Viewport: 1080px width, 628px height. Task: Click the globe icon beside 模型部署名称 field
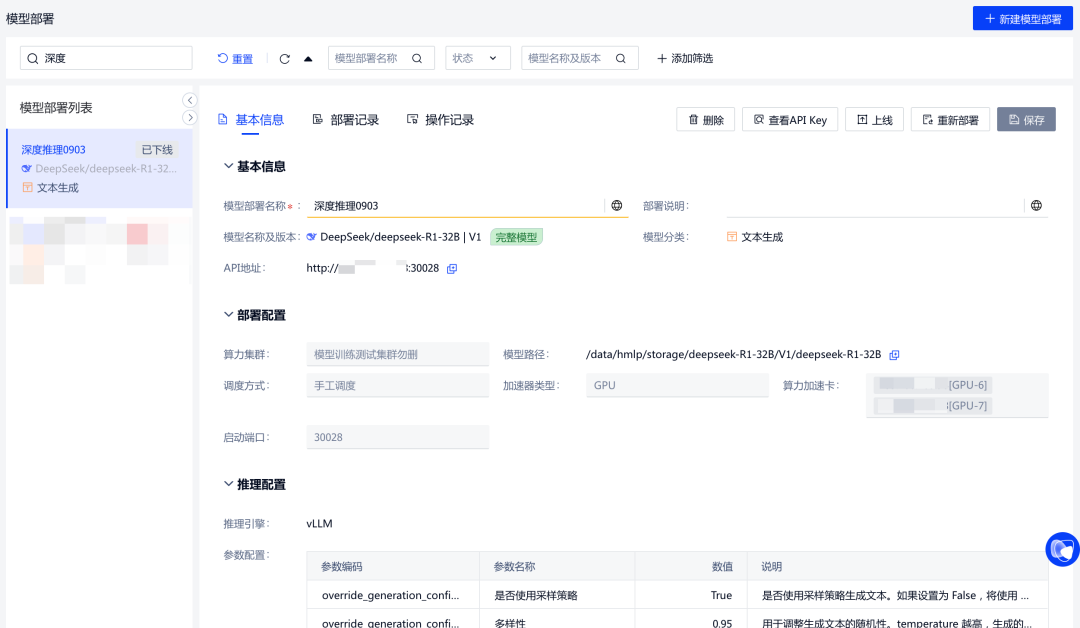point(617,206)
